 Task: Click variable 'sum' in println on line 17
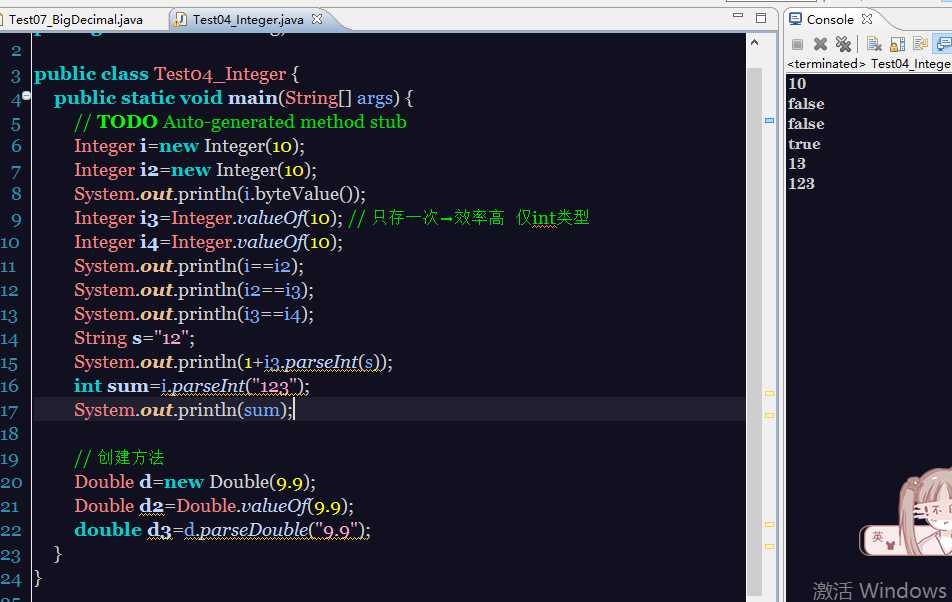click(x=262, y=411)
